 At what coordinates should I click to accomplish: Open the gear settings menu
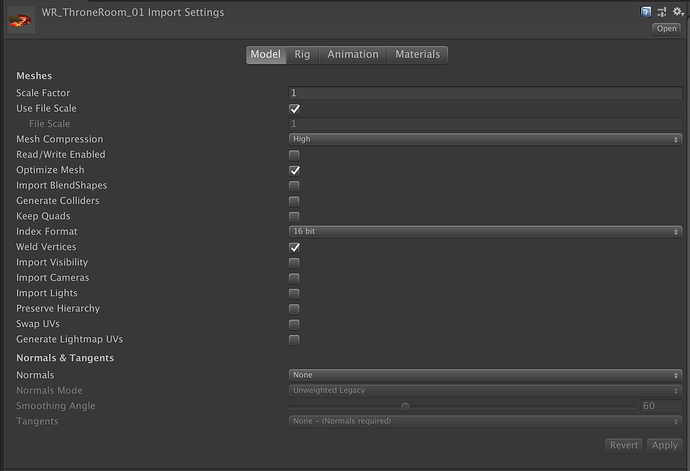coord(677,12)
